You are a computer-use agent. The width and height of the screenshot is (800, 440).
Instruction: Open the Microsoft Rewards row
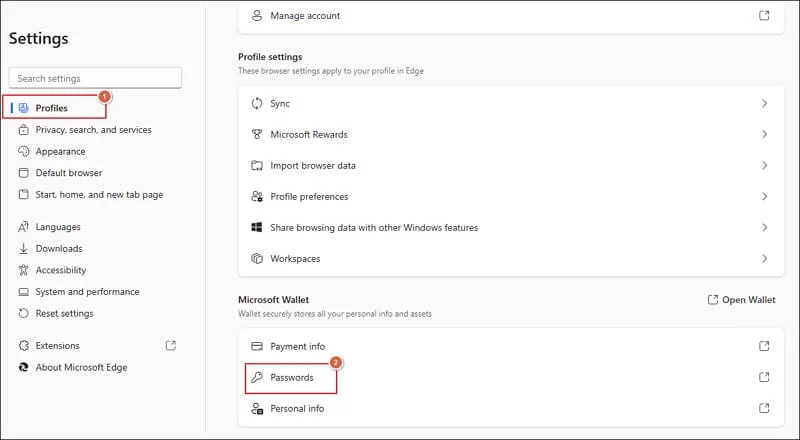click(x=511, y=134)
